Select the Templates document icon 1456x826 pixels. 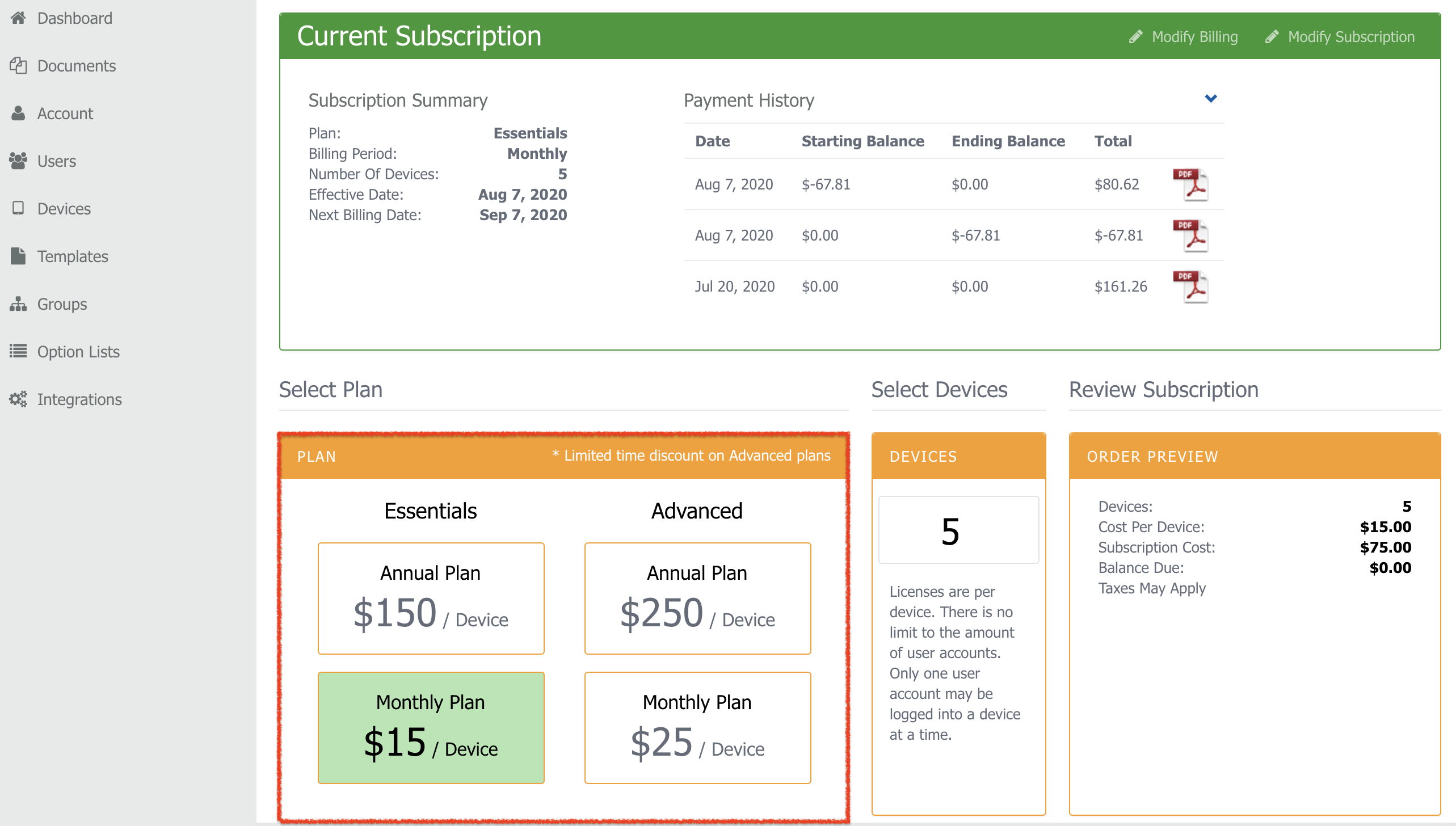pos(19,256)
